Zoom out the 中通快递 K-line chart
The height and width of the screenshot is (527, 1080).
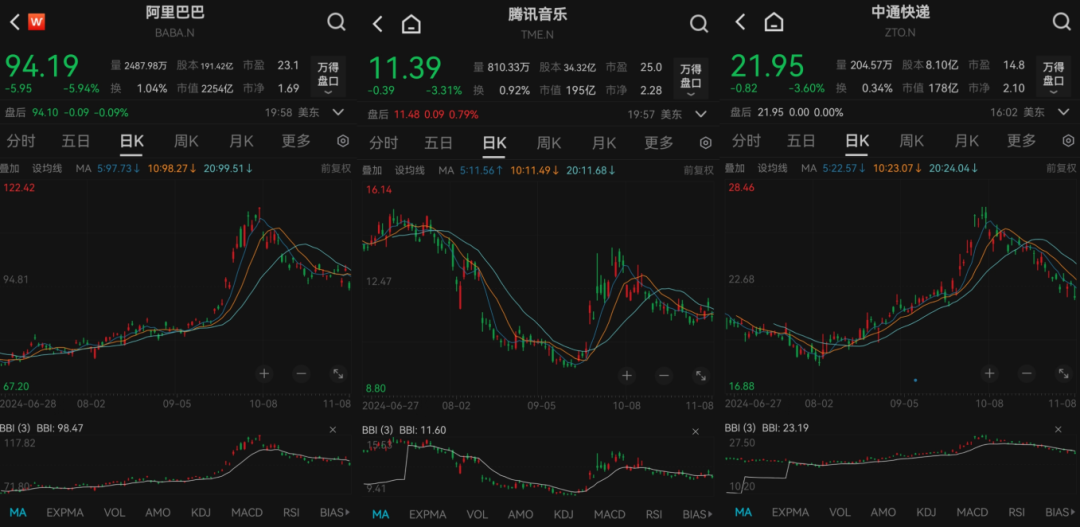point(1027,374)
